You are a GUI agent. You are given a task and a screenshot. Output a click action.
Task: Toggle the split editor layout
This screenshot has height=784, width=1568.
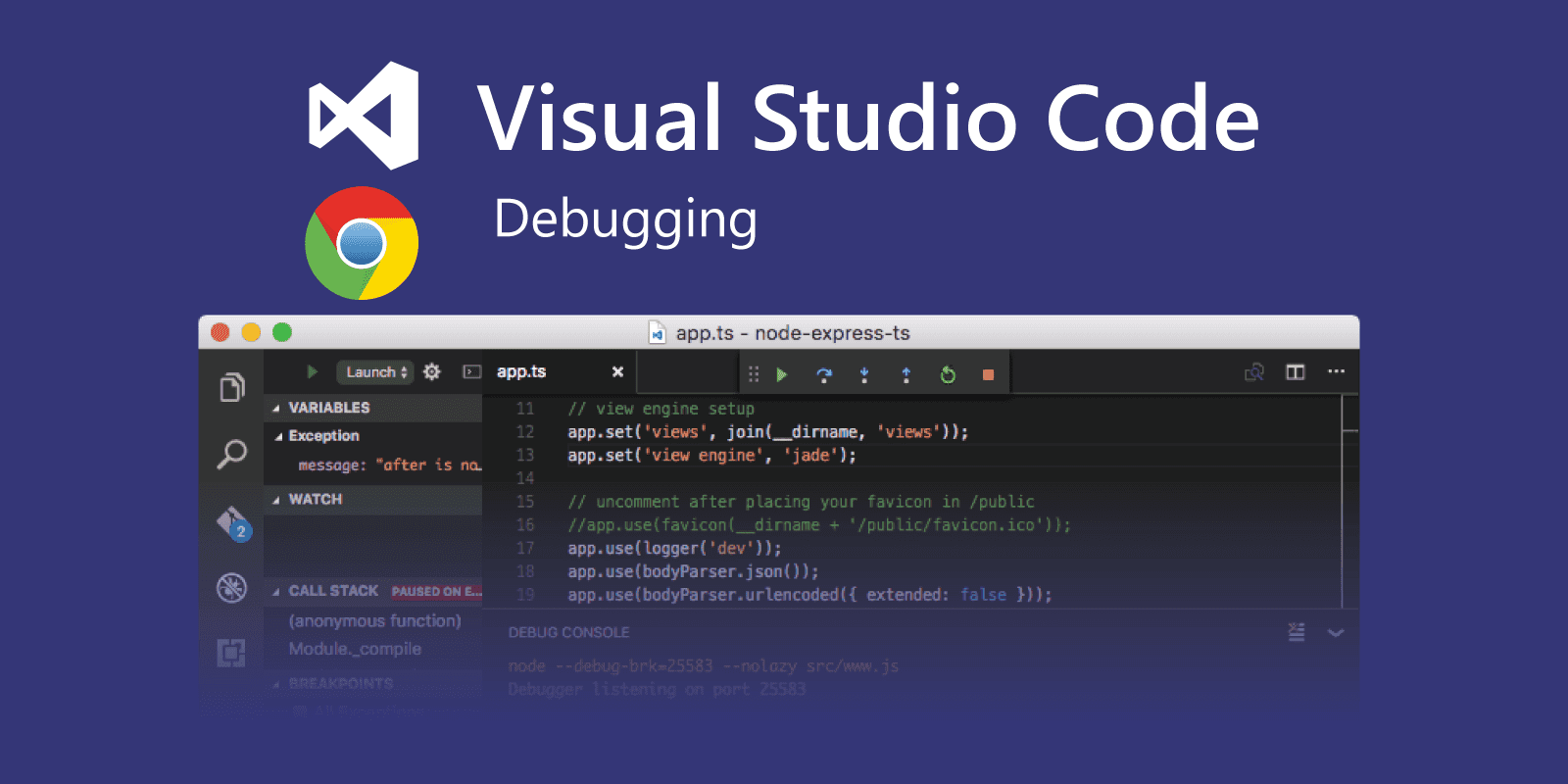(x=1296, y=372)
